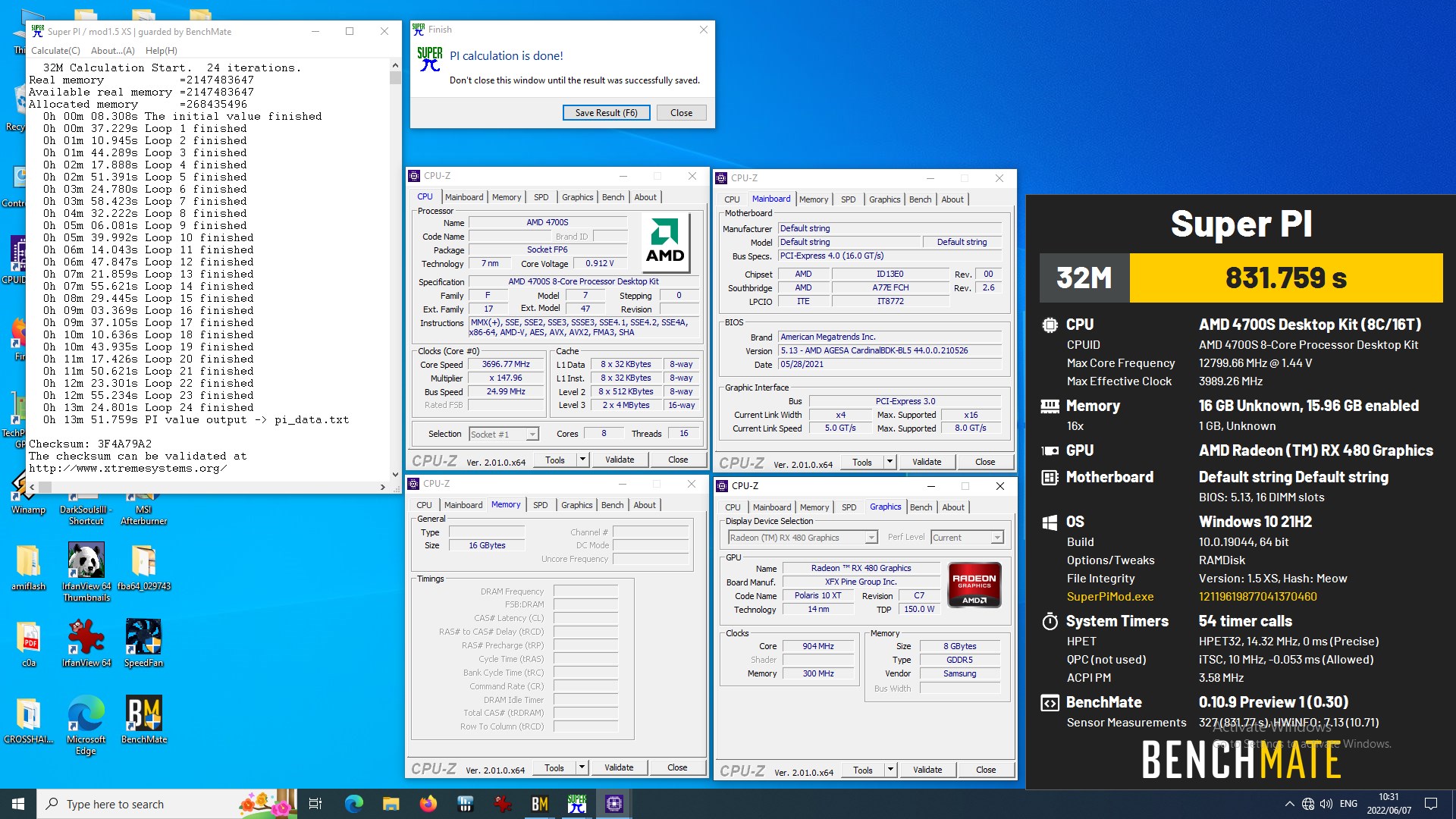Open the Windows Start menu
The image size is (1456, 819).
pos(18,804)
